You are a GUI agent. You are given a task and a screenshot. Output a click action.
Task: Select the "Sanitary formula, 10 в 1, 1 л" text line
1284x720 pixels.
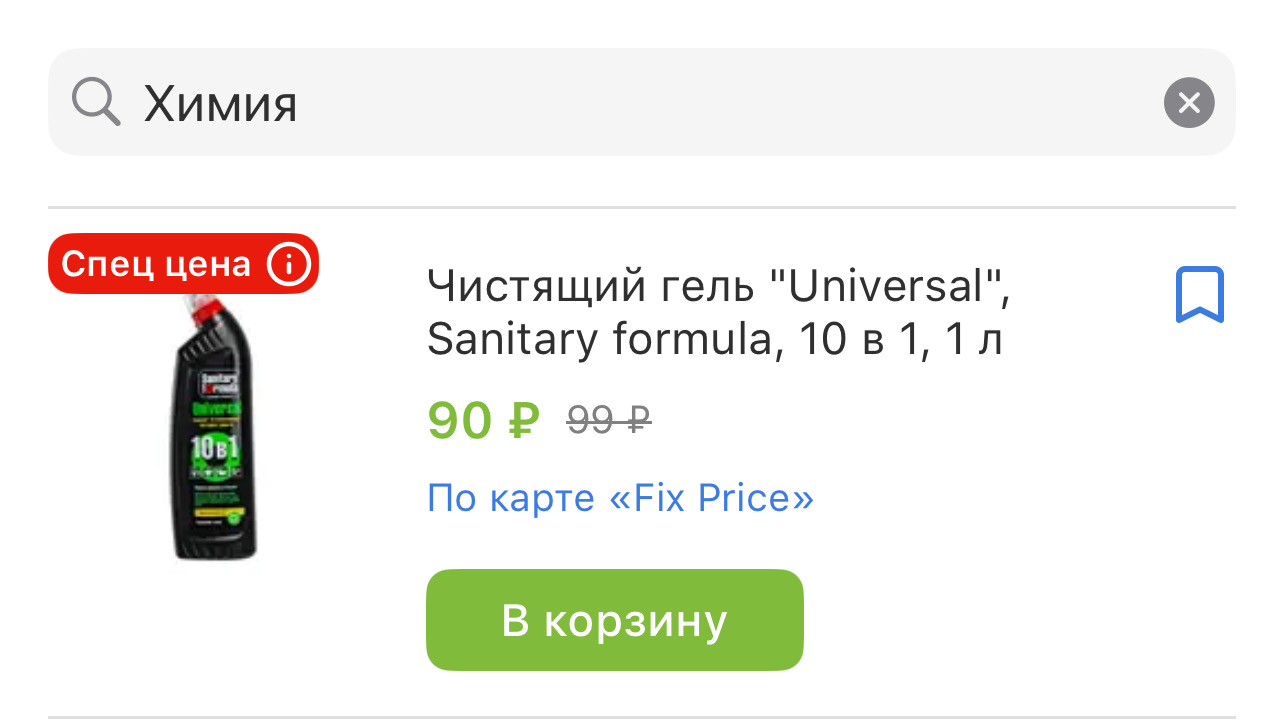coord(714,341)
